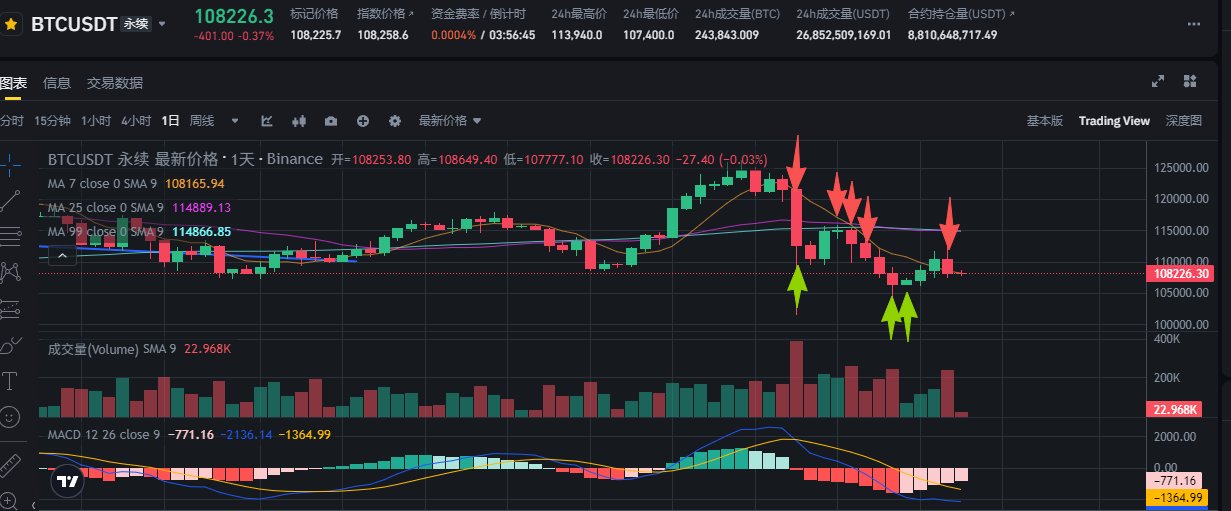This screenshot has height=511, width=1231.
Task: Open the chart layout grid icon
Action: pyautogui.click(x=1190, y=82)
